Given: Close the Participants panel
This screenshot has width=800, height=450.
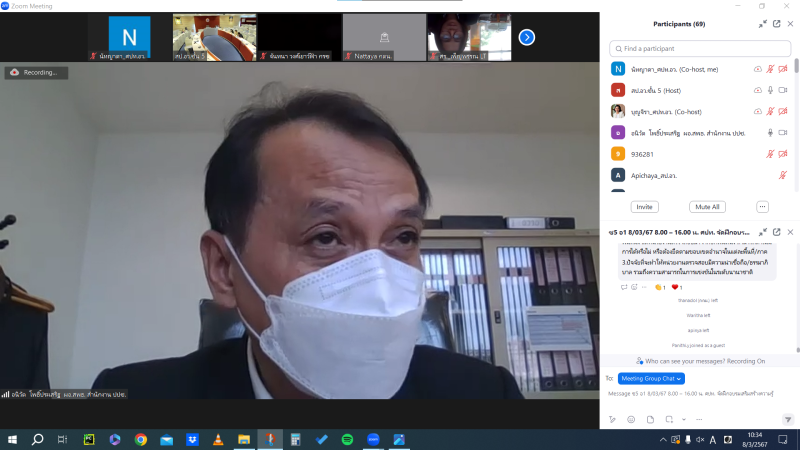Looking at the screenshot, I should [790, 24].
